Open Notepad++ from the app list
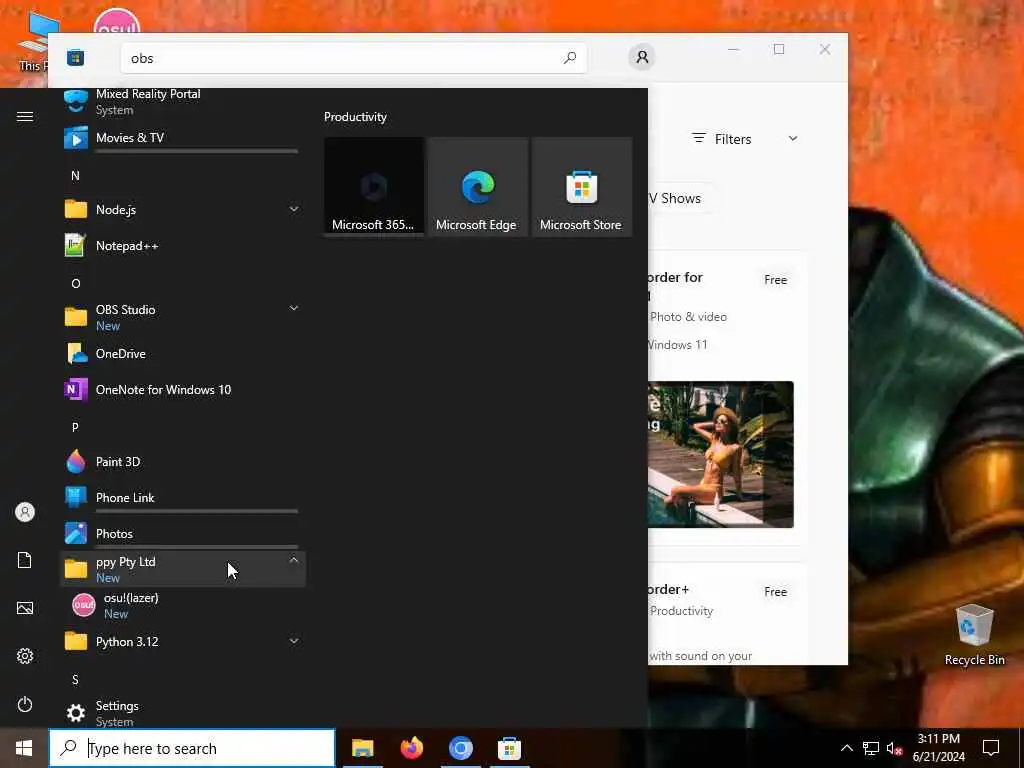Image resolution: width=1024 pixels, height=768 pixels. click(x=182, y=246)
